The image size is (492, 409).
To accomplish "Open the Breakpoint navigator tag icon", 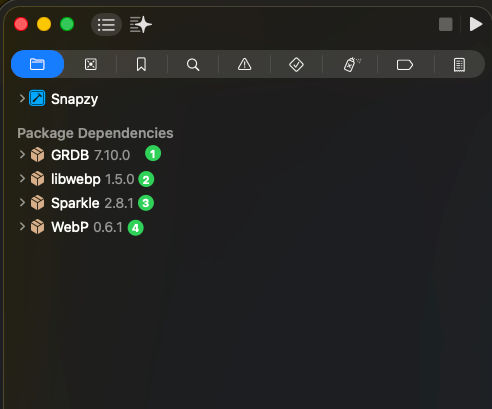I will pos(405,65).
